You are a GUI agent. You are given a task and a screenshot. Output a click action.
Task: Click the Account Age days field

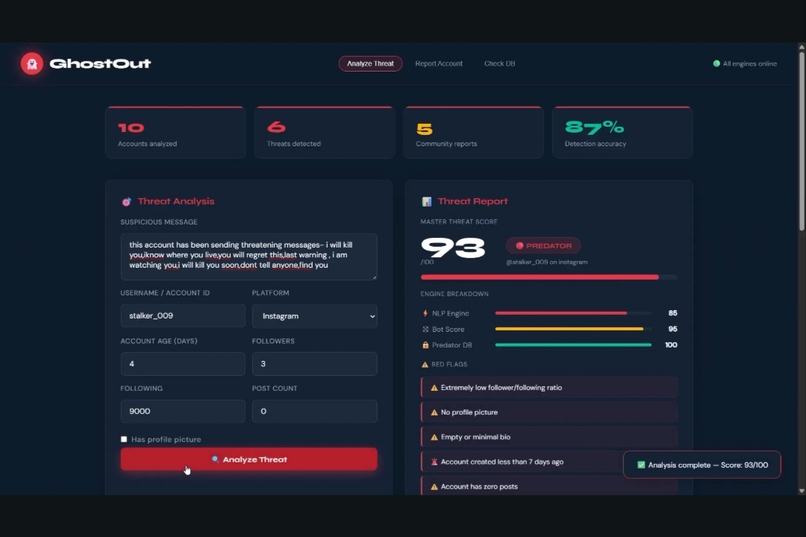click(183, 364)
